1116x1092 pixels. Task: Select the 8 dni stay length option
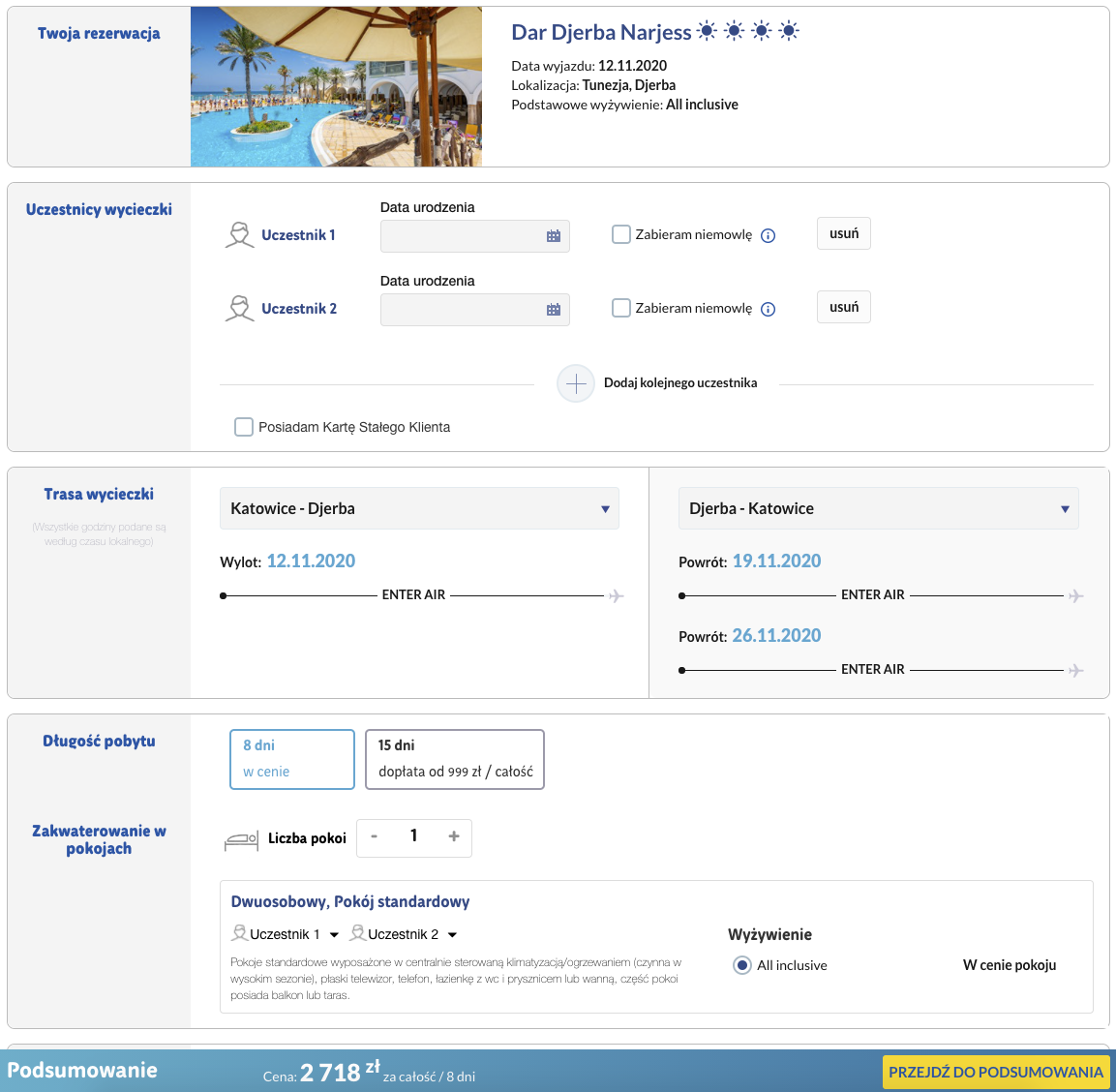[291, 759]
